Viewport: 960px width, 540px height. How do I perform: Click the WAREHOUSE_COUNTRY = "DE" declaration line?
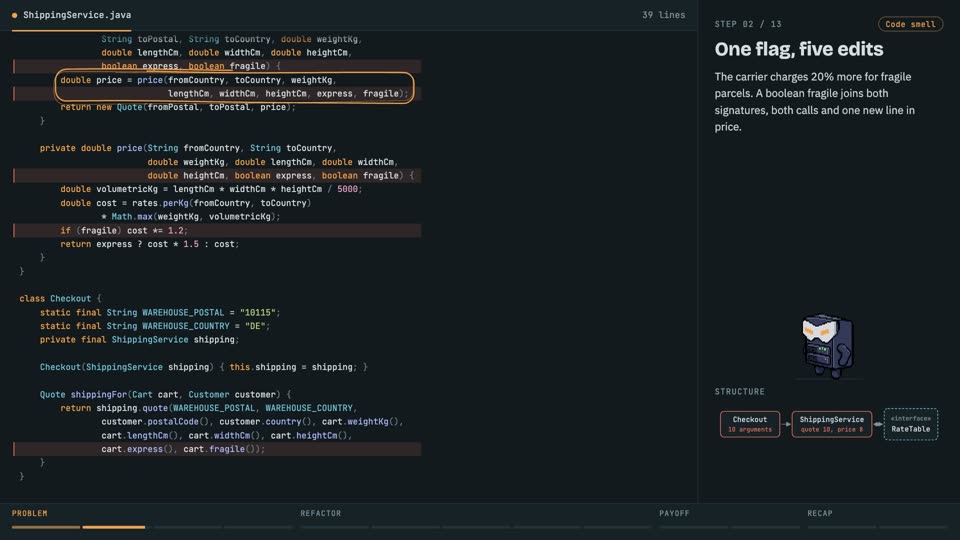pyautogui.click(x=155, y=326)
